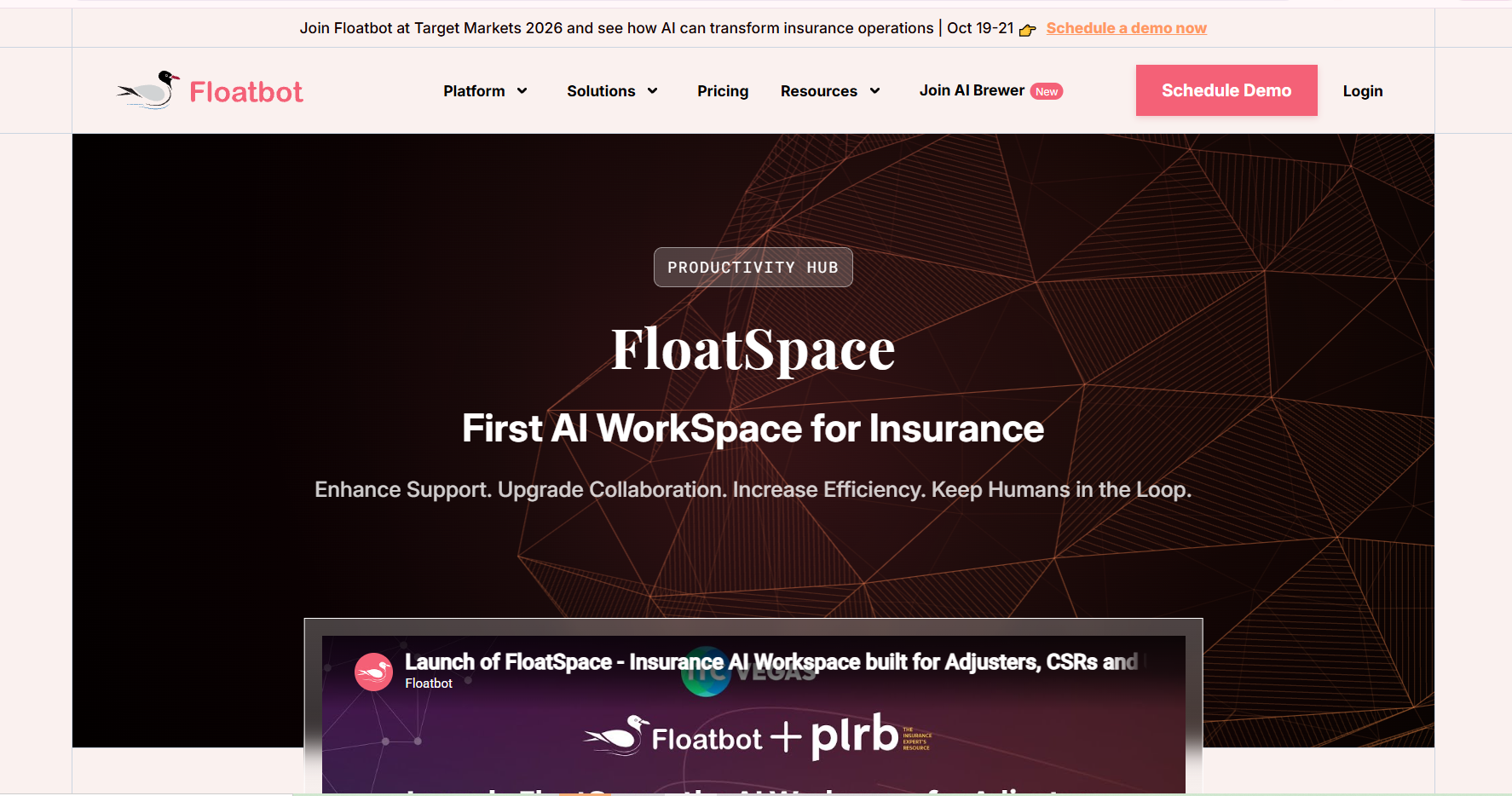Click the New badge beside AI Brewer

(1047, 92)
